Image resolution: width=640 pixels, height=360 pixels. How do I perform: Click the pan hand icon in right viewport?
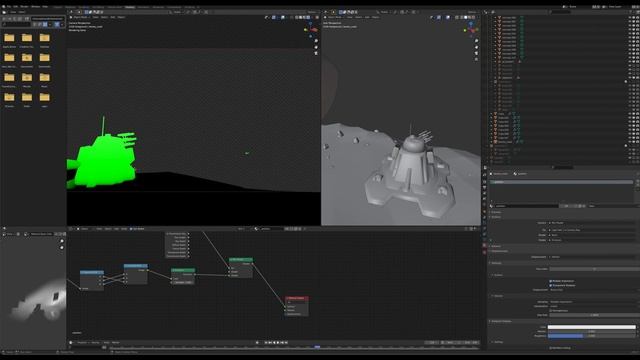[476, 47]
